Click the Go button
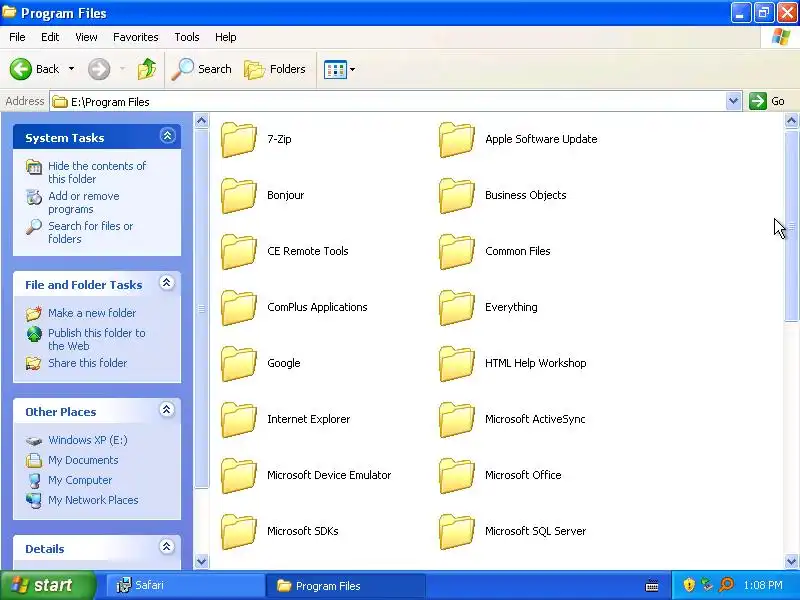800x600 pixels. coord(767,102)
